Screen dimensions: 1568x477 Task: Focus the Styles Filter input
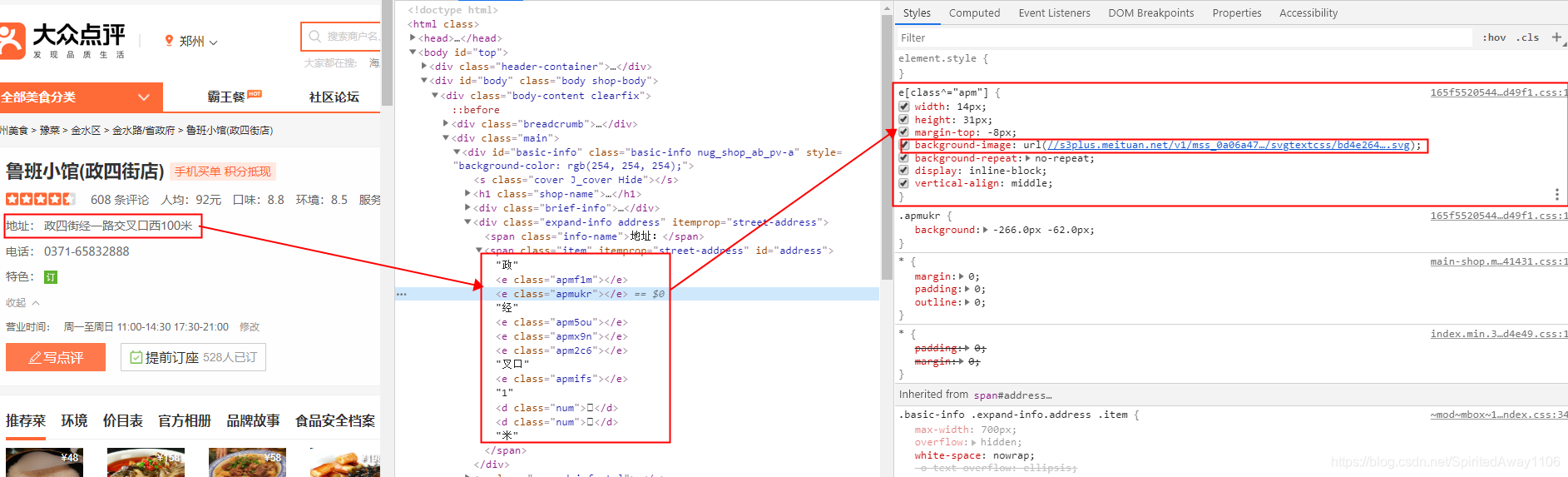tap(1185, 37)
